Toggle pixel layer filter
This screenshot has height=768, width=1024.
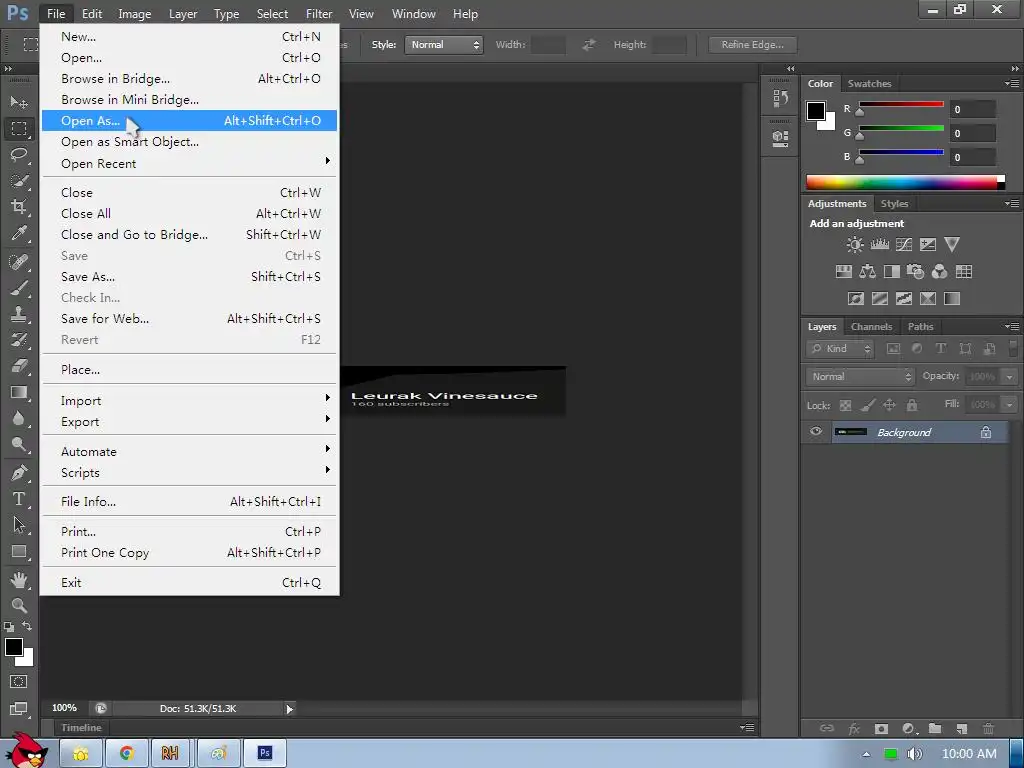click(x=893, y=349)
